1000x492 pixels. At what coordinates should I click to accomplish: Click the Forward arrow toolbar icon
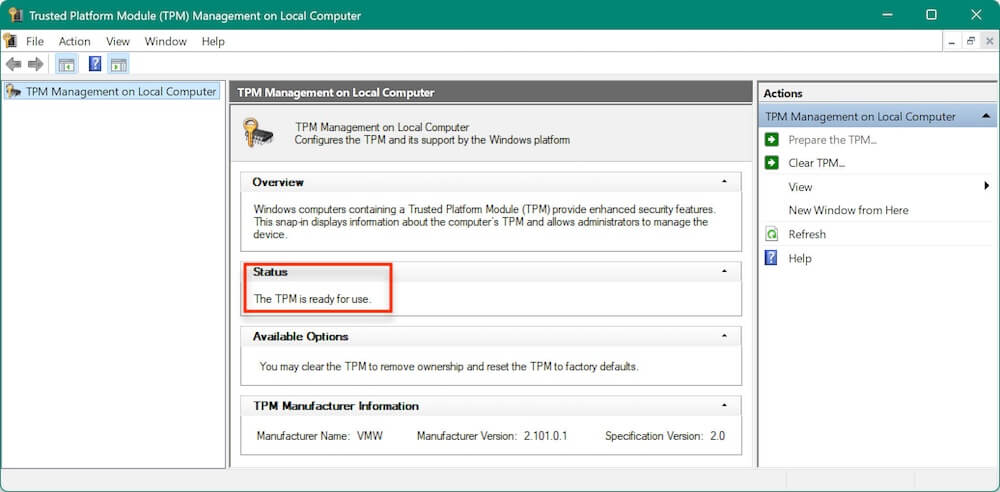tap(36, 64)
